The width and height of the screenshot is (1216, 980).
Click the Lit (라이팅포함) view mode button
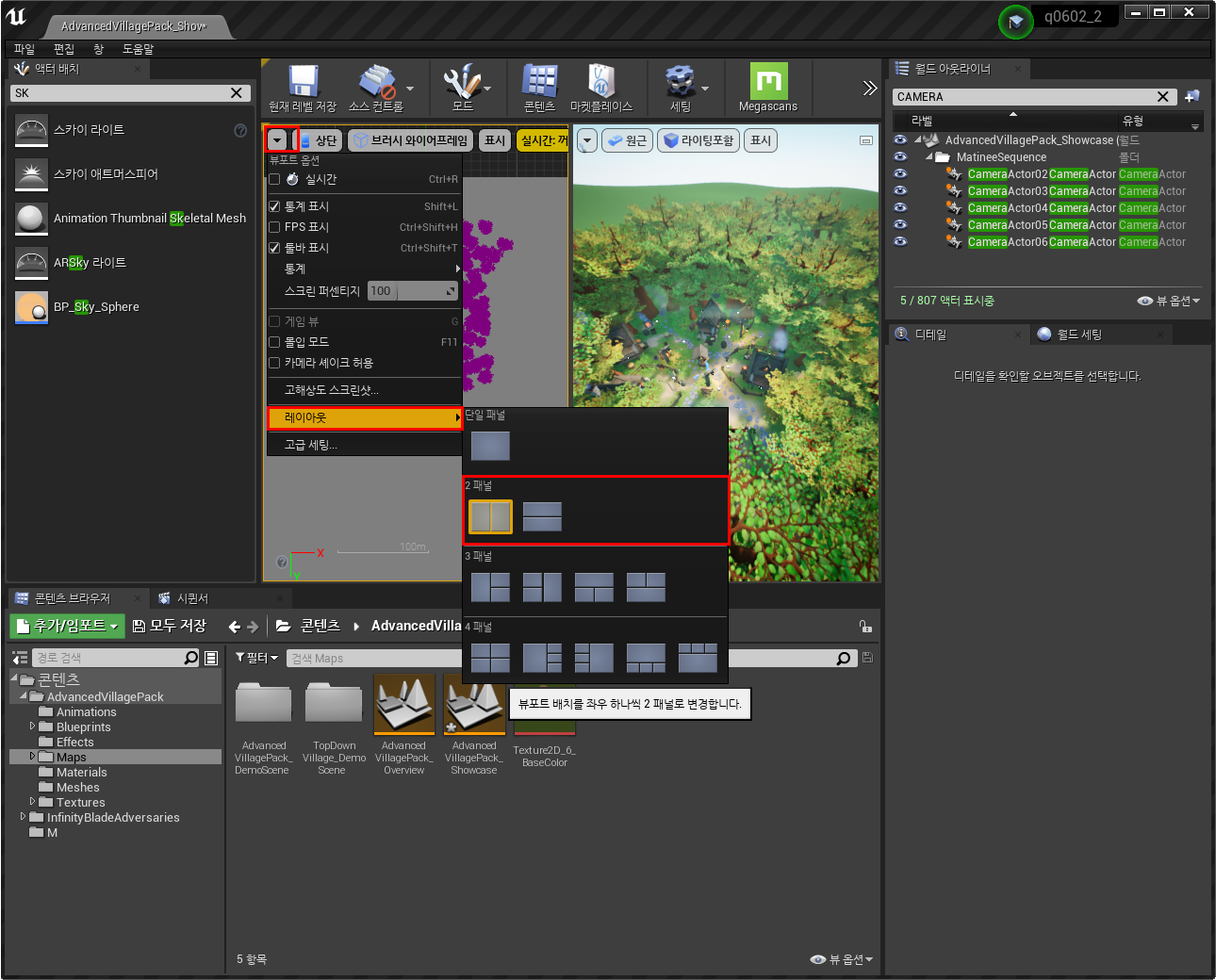[698, 140]
